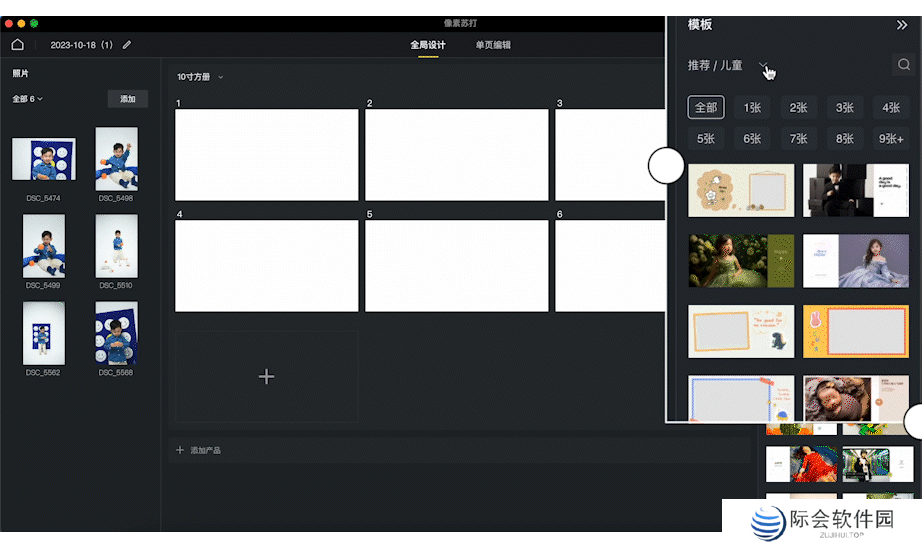This screenshot has height=549, width=922.
Task: Expand the 推荐 / 儿童 category dropdown
Action: pos(764,66)
